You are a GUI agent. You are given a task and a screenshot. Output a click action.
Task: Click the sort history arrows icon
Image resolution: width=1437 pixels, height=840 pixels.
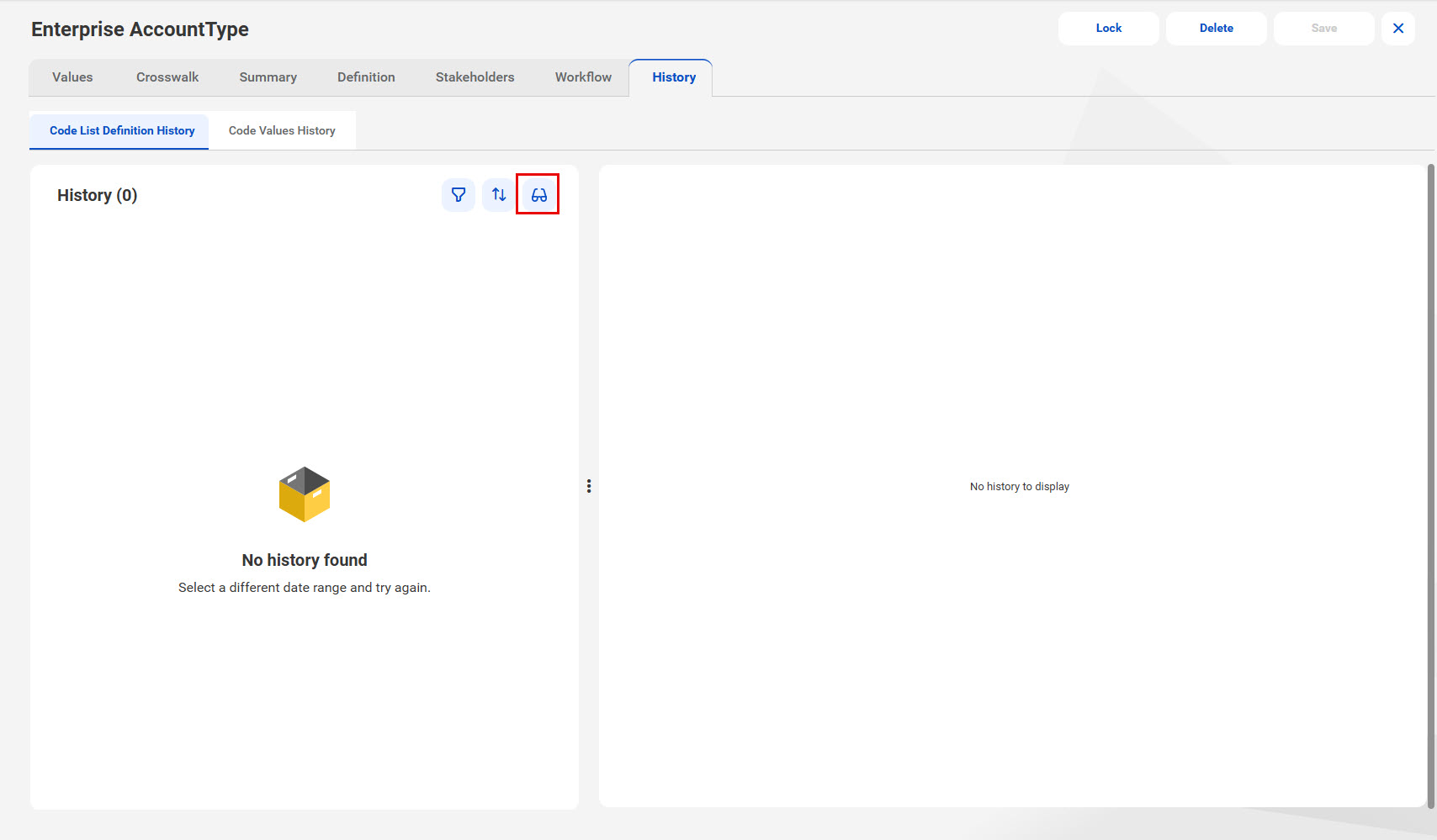pos(499,195)
